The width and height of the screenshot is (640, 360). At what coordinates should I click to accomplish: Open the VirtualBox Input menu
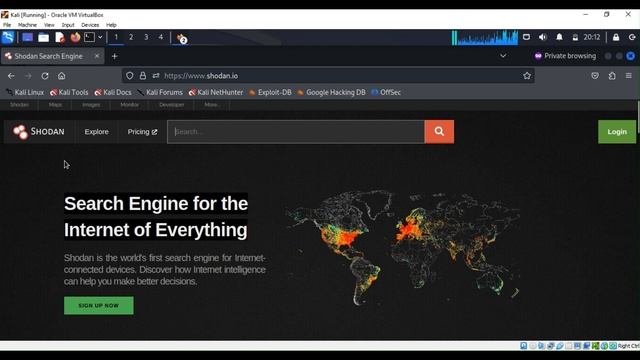68,25
